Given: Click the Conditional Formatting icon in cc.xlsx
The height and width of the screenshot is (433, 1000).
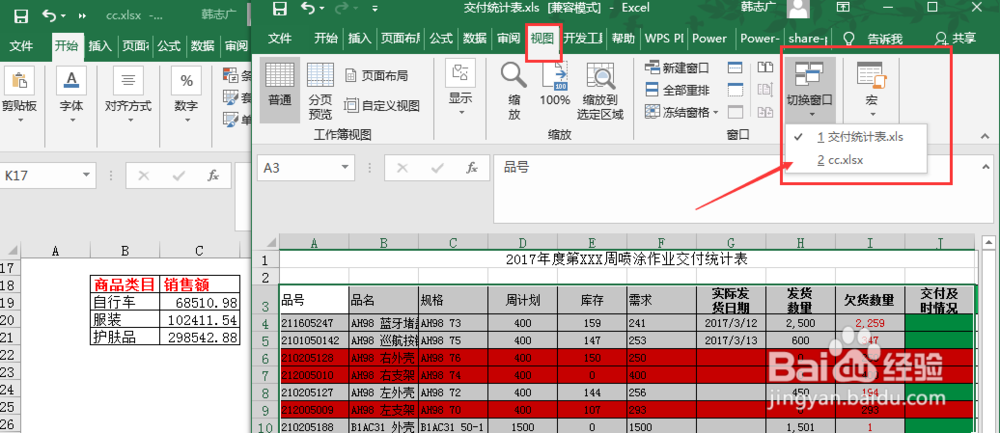Looking at the screenshot, I should click(x=230, y=76).
